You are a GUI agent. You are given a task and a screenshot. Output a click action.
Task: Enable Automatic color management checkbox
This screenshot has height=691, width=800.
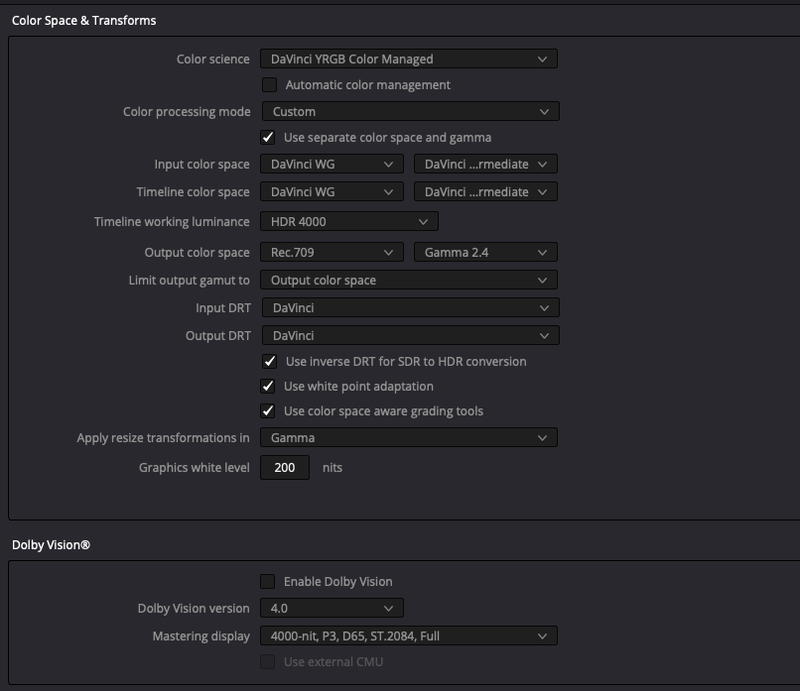coord(269,85)
